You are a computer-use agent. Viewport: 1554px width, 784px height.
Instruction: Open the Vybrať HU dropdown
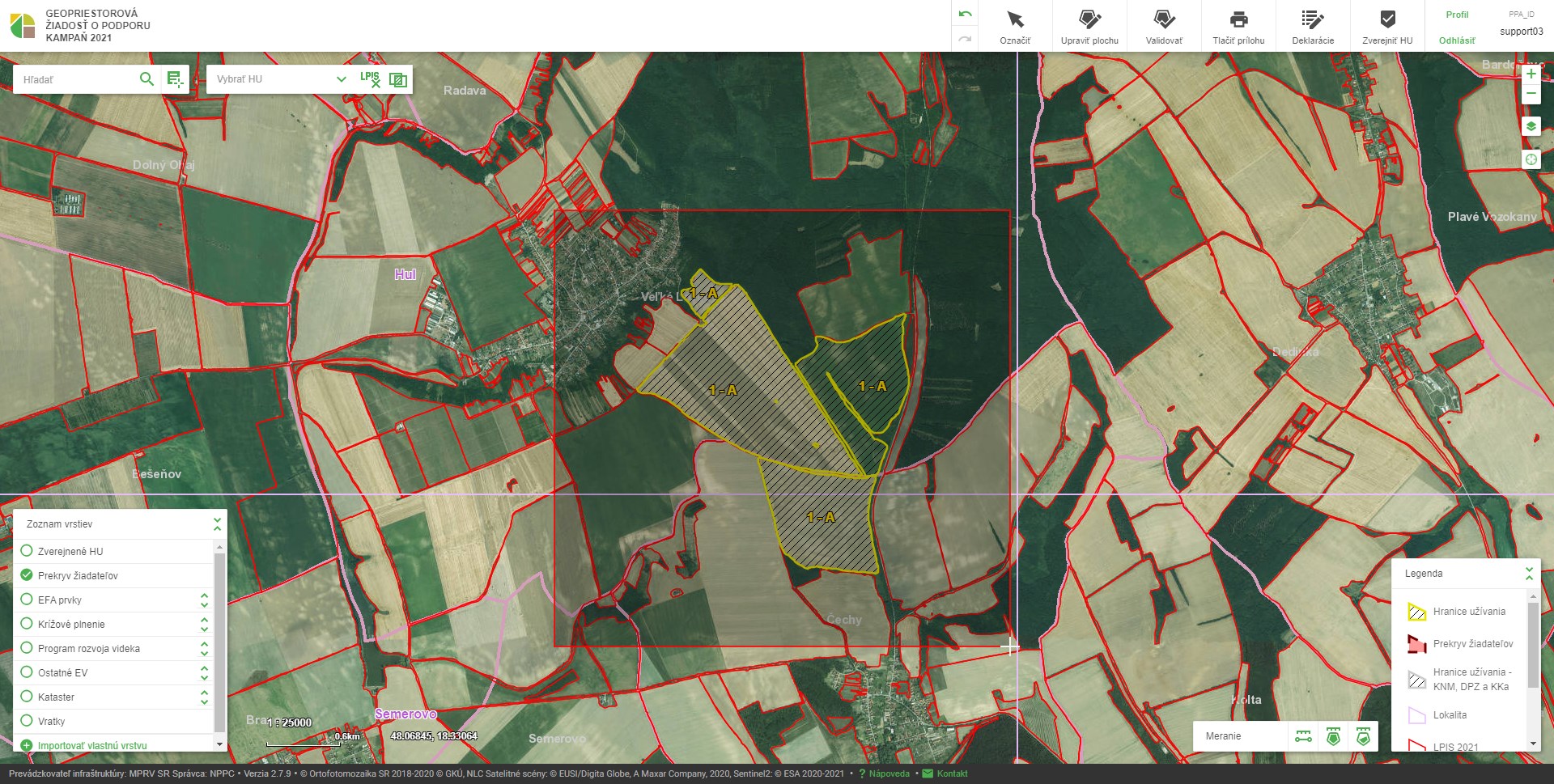click(281, 79)
